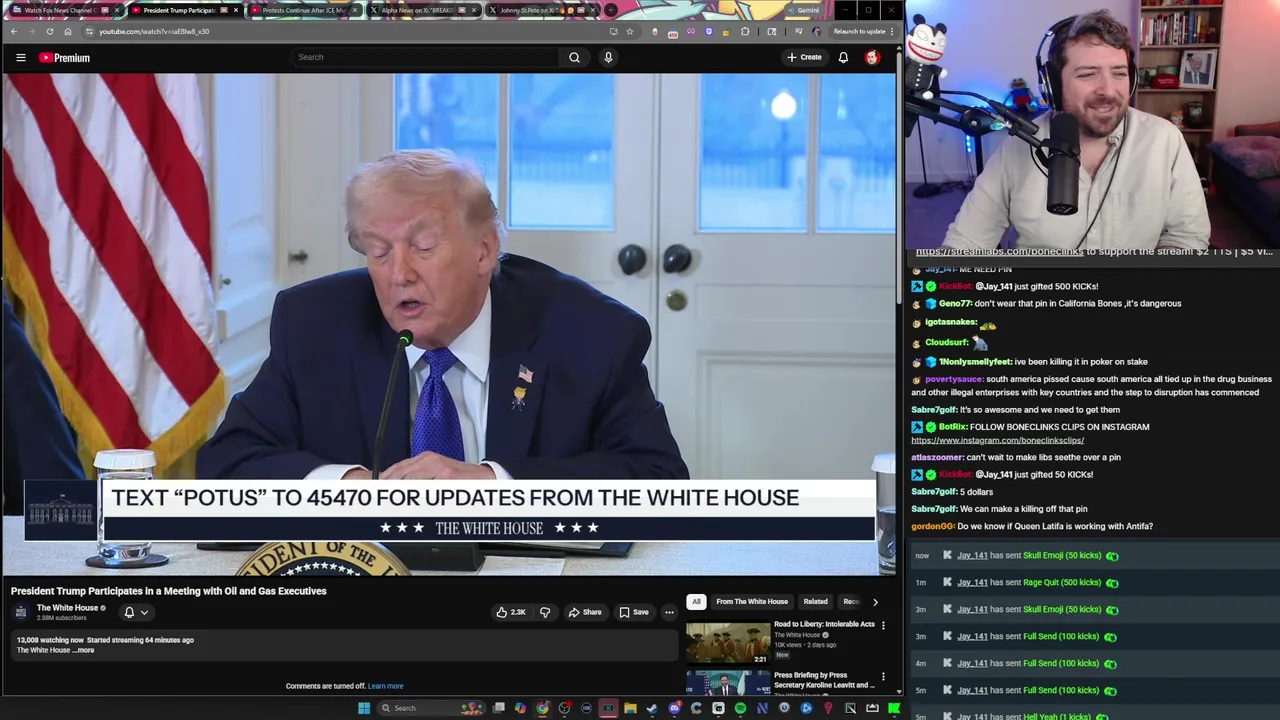The height and width of the screenshot is (720, 1280).
Task: Open the Press Briefing video thumbnail
Action: [x=727, y=682]
